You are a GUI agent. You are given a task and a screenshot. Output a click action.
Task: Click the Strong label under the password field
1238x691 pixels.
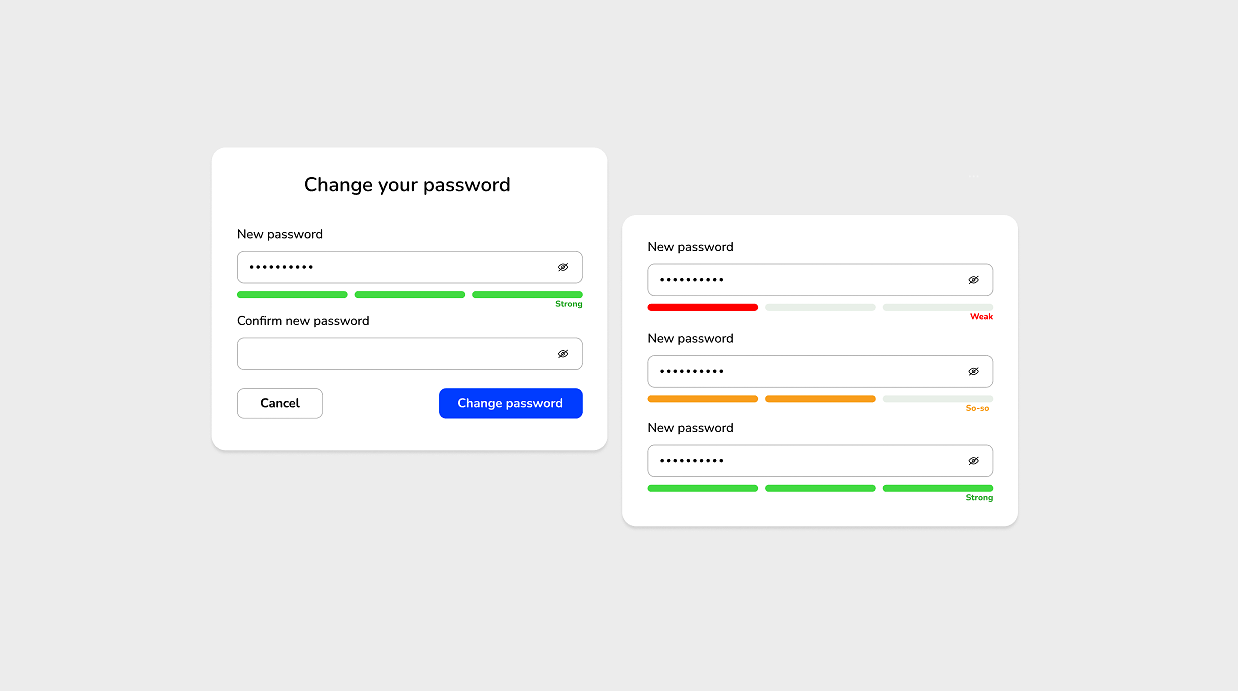(x=568, y=303)
